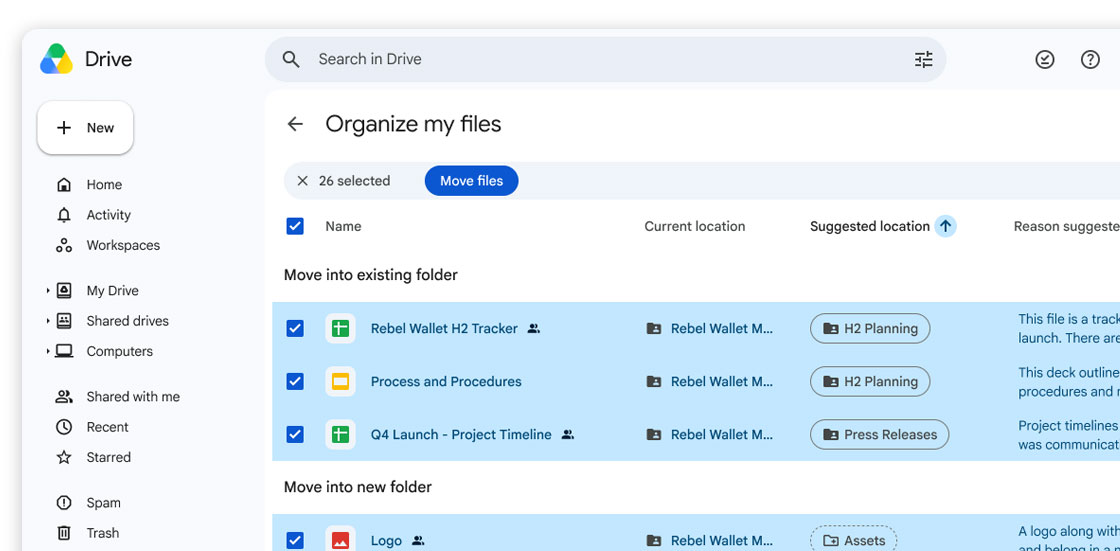Click the Current location column header
Screen dimensions: 1120x551
pos(695,227)
